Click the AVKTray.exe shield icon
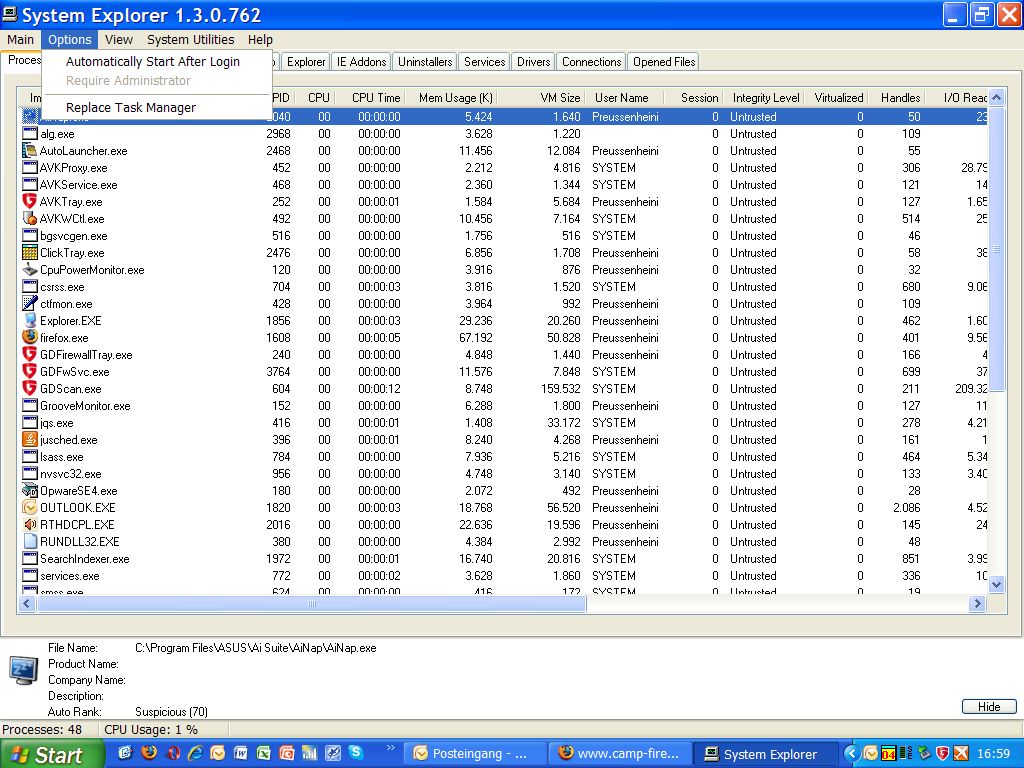The width and height of the screenshot is (1024, 768). 30,202
